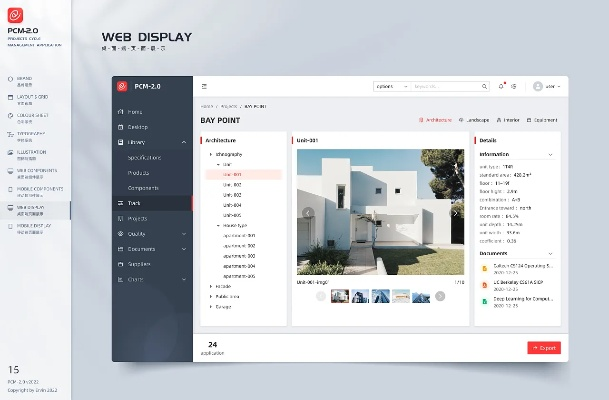The height and width of the screenshot is (400, 609).
Task: Open the notifications bell icon
Action: tap(500, 87)
